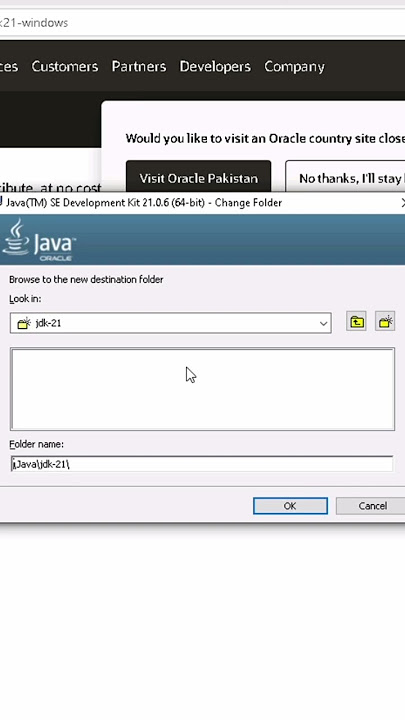The width and height of the screenshot is (405, 720).
Task: Close the Change Folder dialog
Action: coord(403,202)
